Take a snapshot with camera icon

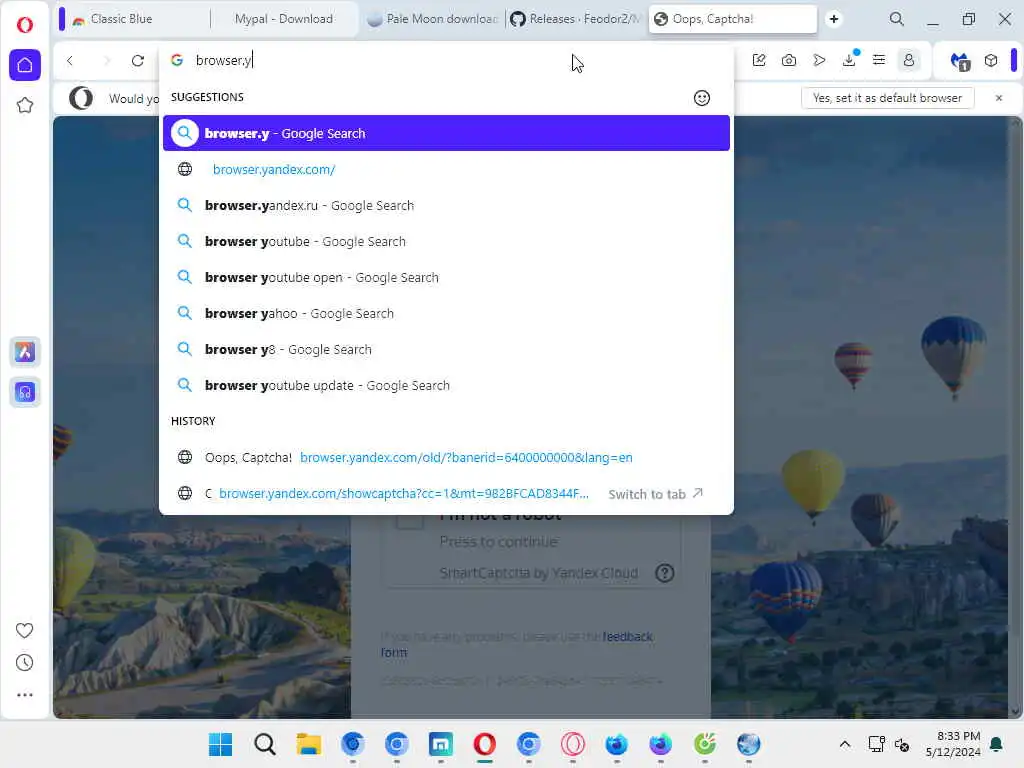(x=789, y=61)
